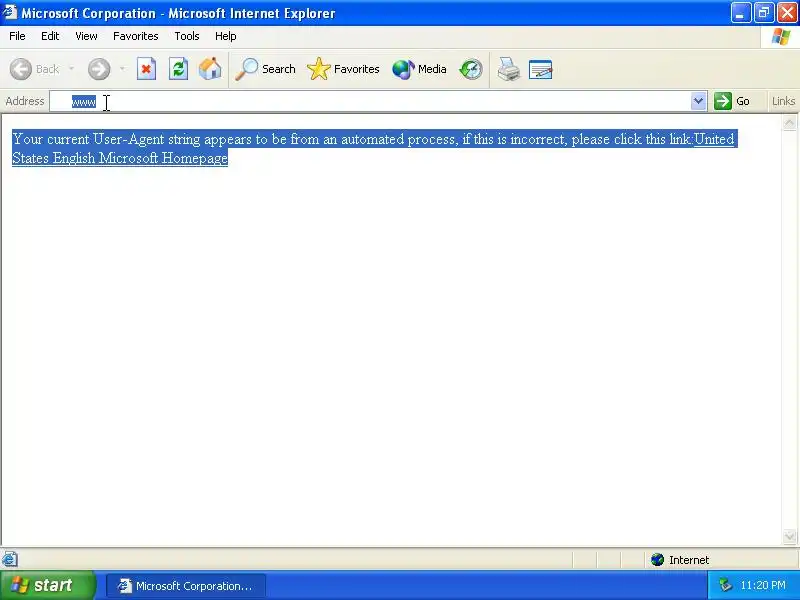This screenshot has width=800, height=600.
Task: Follow the United States English Microsoft Homepage link
Action: (x=120, y=158)
